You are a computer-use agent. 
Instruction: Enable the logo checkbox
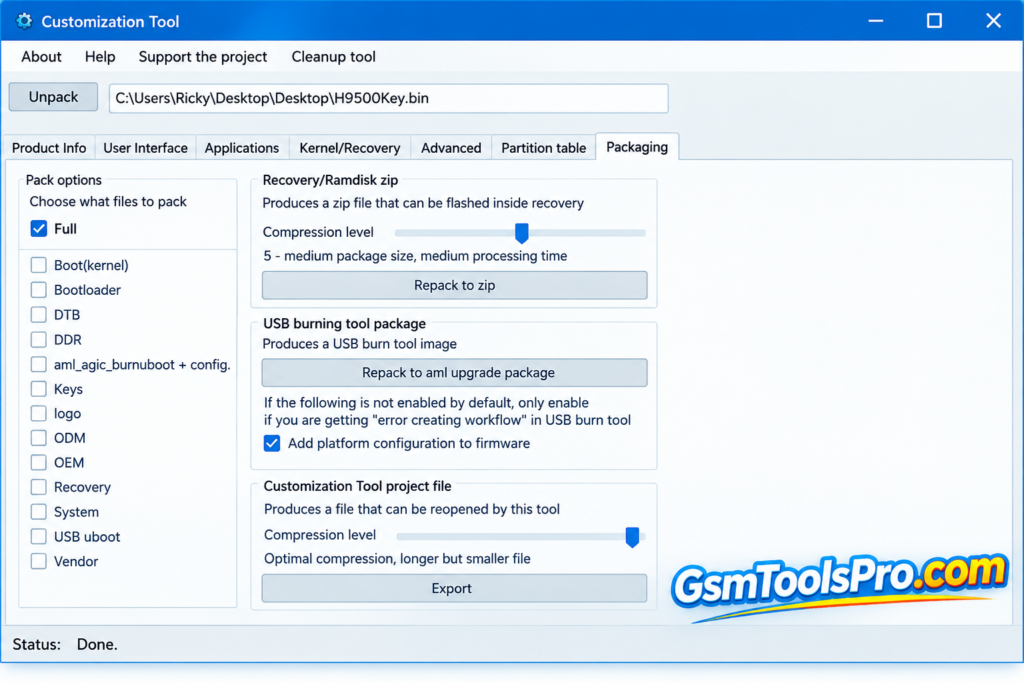[x=39, y=413]
